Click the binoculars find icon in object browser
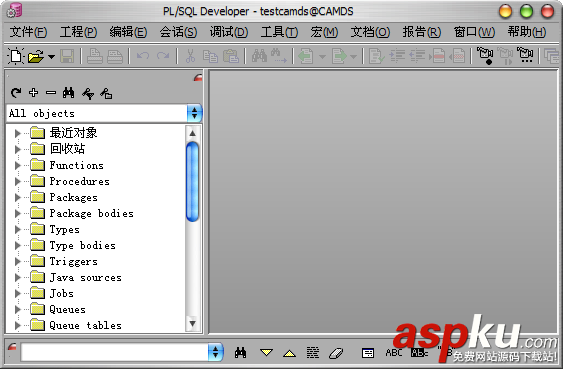The image size is (563, 369). tap(68, 93)
